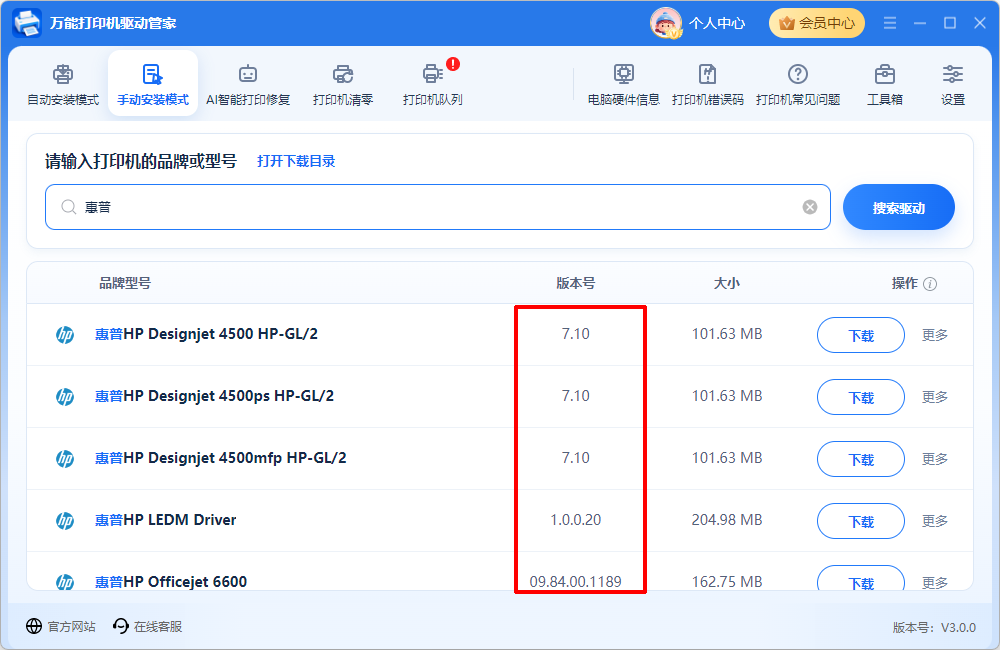Select 惠普HP Designjet 4500mfp HP-GL/2 row name

[x=221, y=458]
